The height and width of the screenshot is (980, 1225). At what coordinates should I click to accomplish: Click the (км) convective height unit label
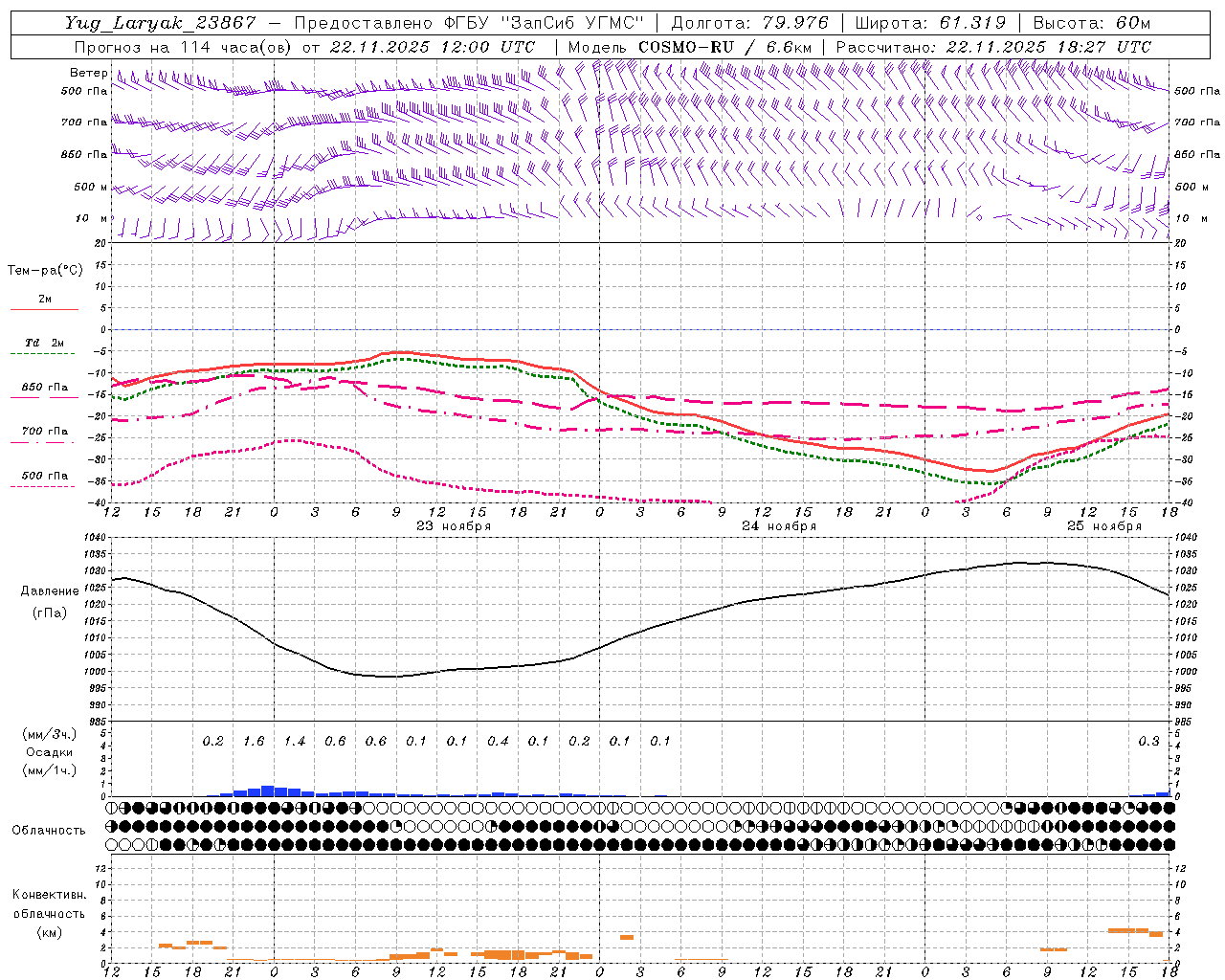(49, 932)
